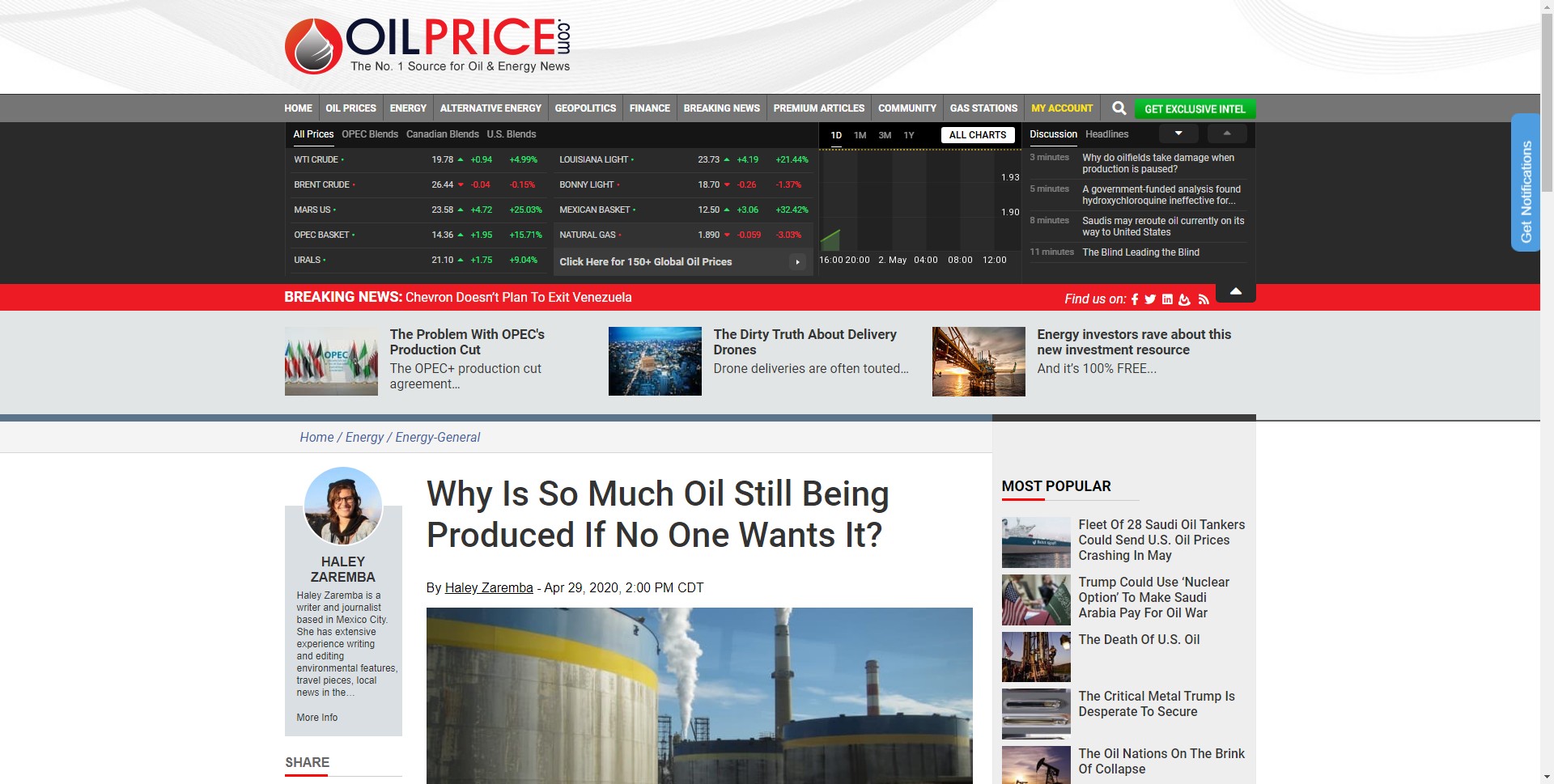Open the Twitter bird icon

coord(1150,299)
